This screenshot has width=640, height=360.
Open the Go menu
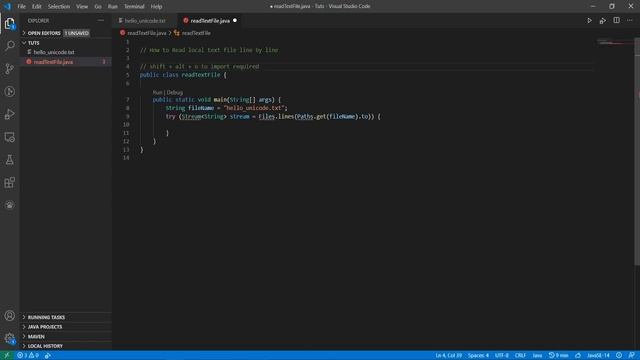click(x=98, y=7)
